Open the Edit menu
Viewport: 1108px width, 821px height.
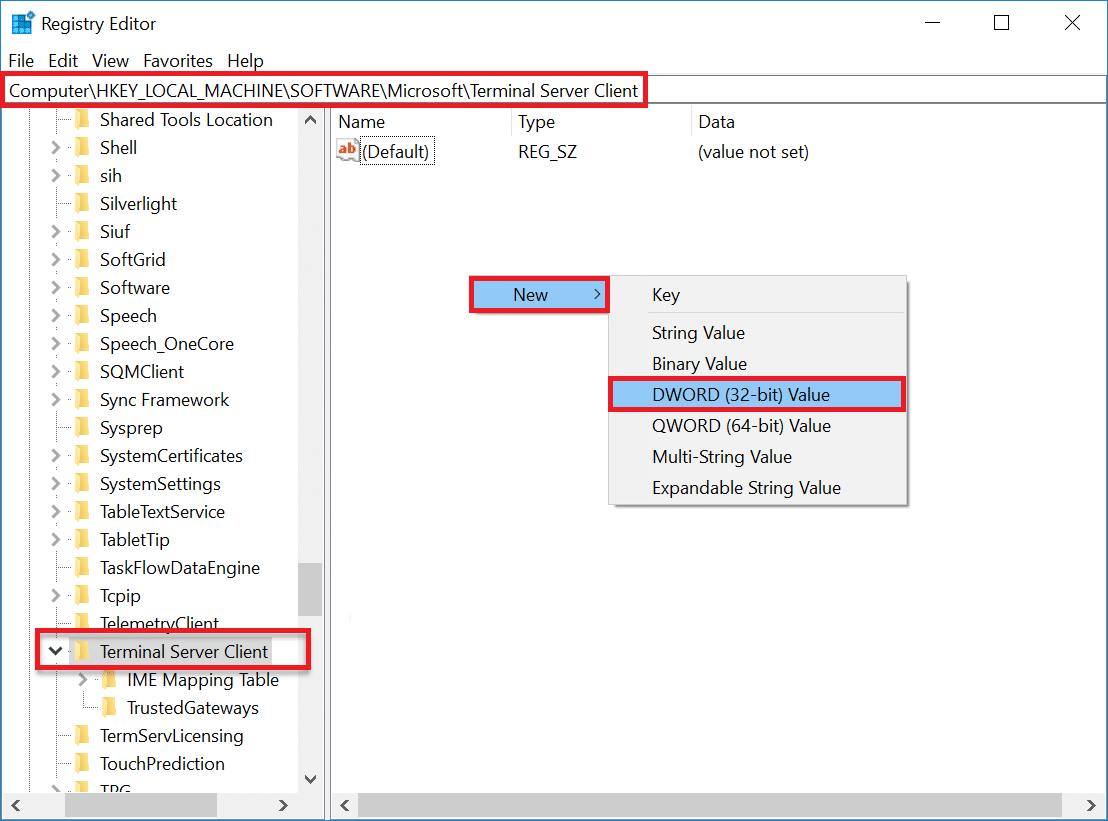pos(62,60)
